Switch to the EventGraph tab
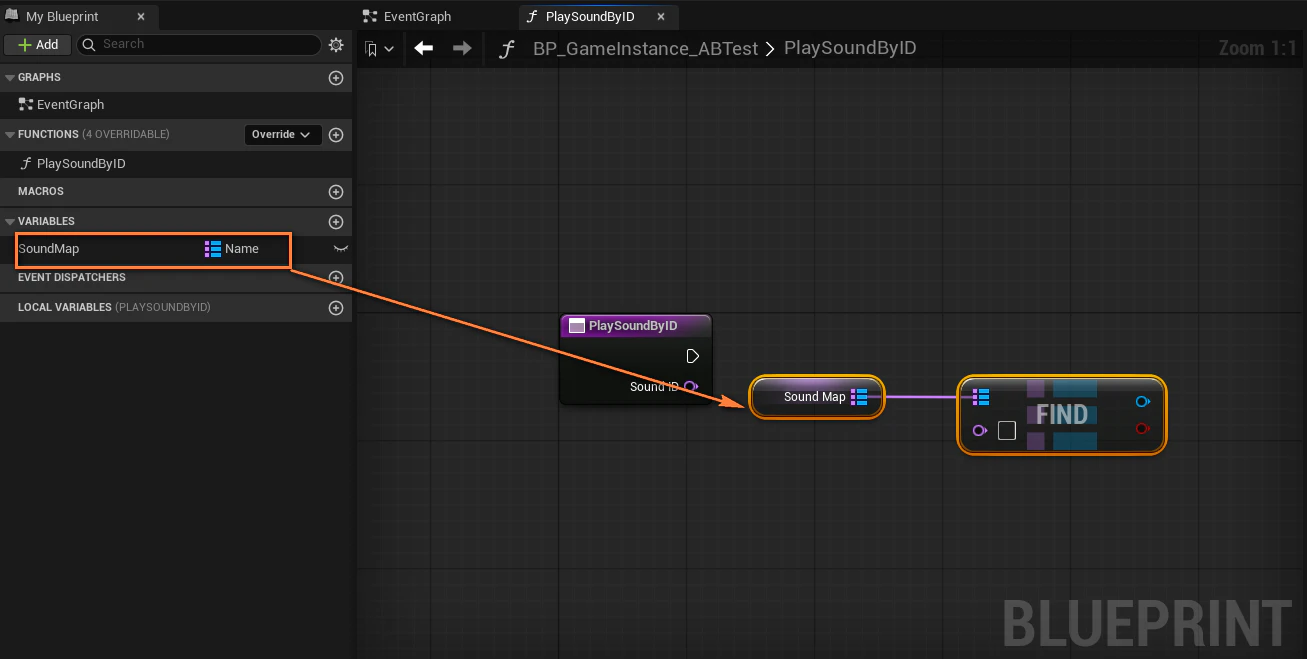 [x=417, y=17]
